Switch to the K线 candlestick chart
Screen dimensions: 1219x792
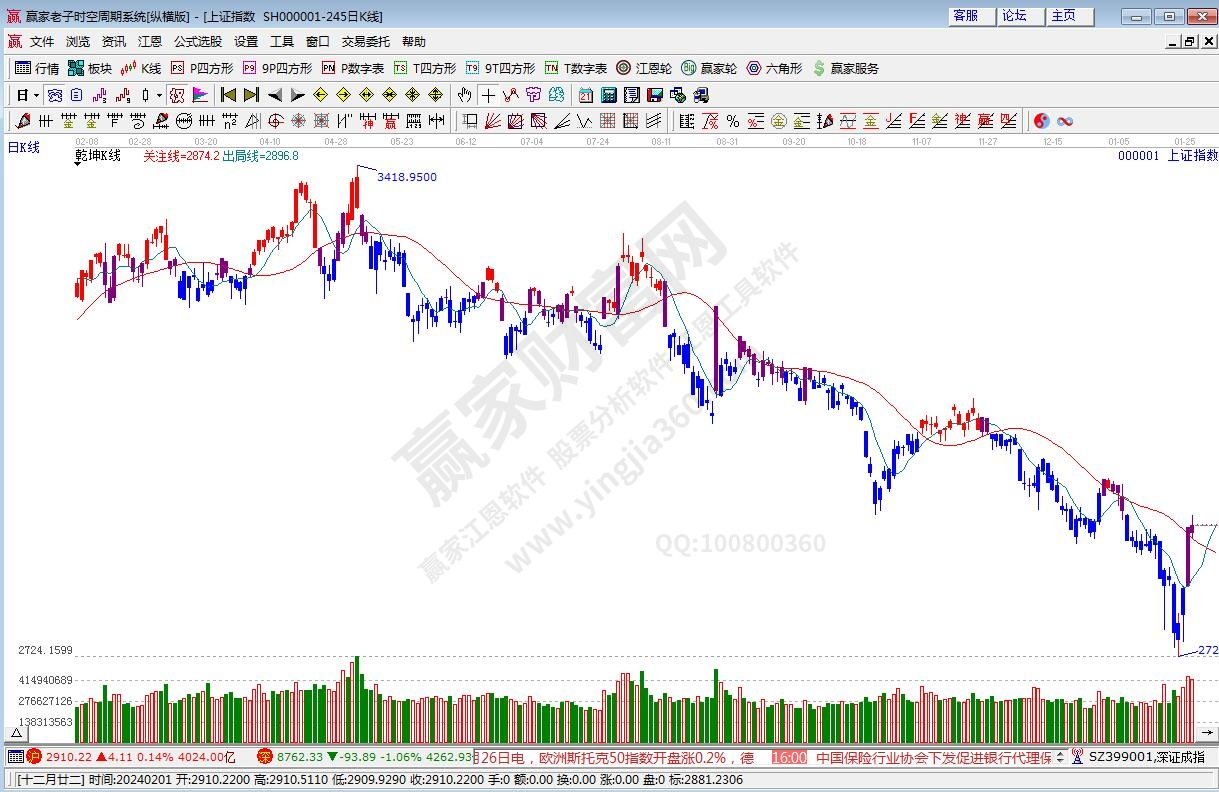141,68
